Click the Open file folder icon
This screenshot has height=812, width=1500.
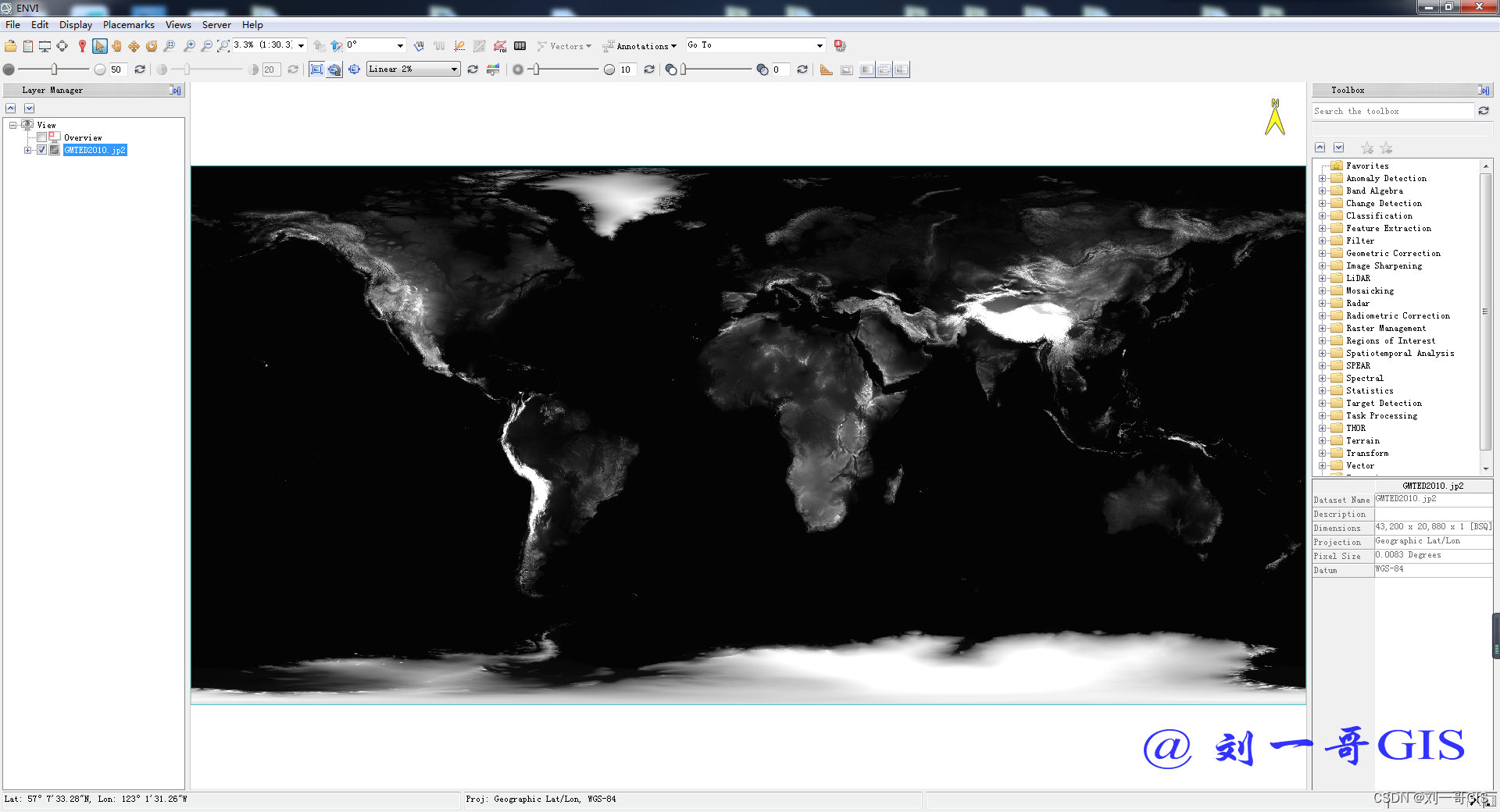(11, 46)
